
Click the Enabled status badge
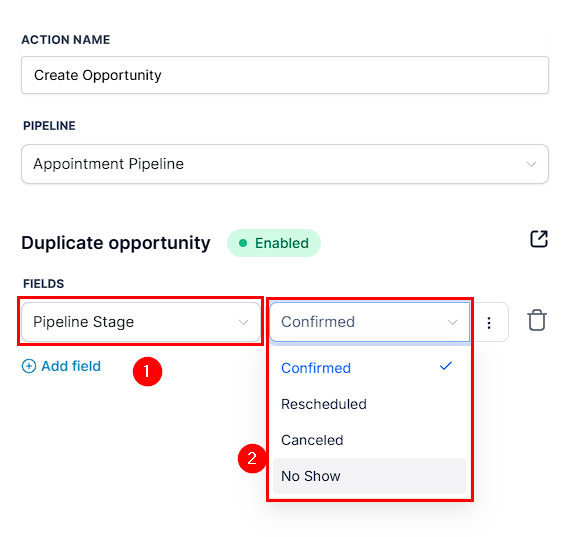[x=274, y=243]
